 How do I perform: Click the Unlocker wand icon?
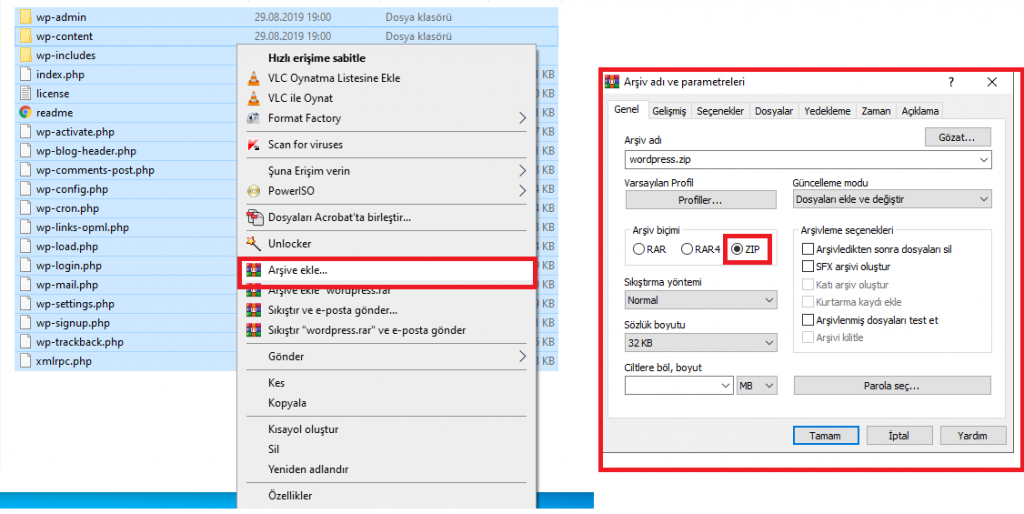[x=254, y=243]
